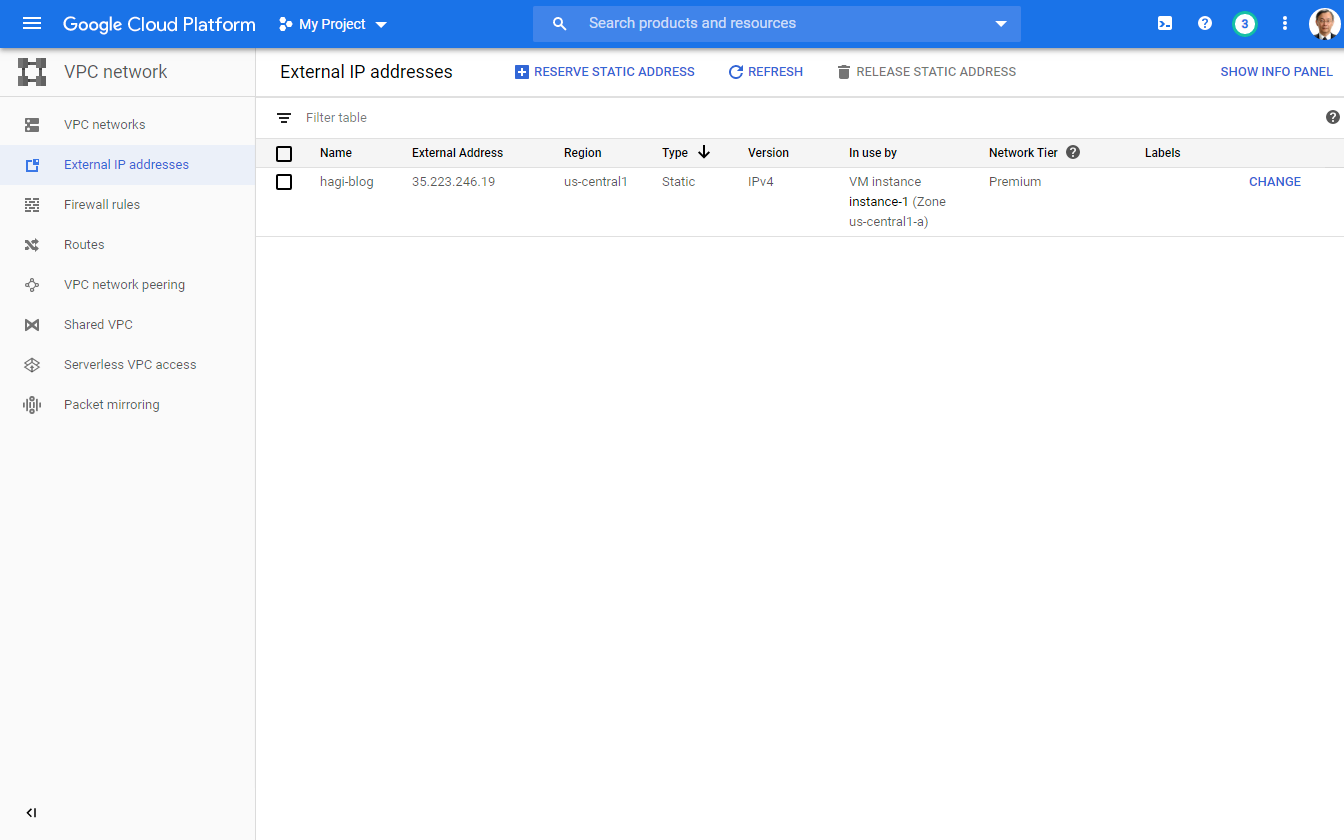Click the 35.223.246.19 address cell
Image resolution: width=1344 pixels, height=840 pixels.
453,182
